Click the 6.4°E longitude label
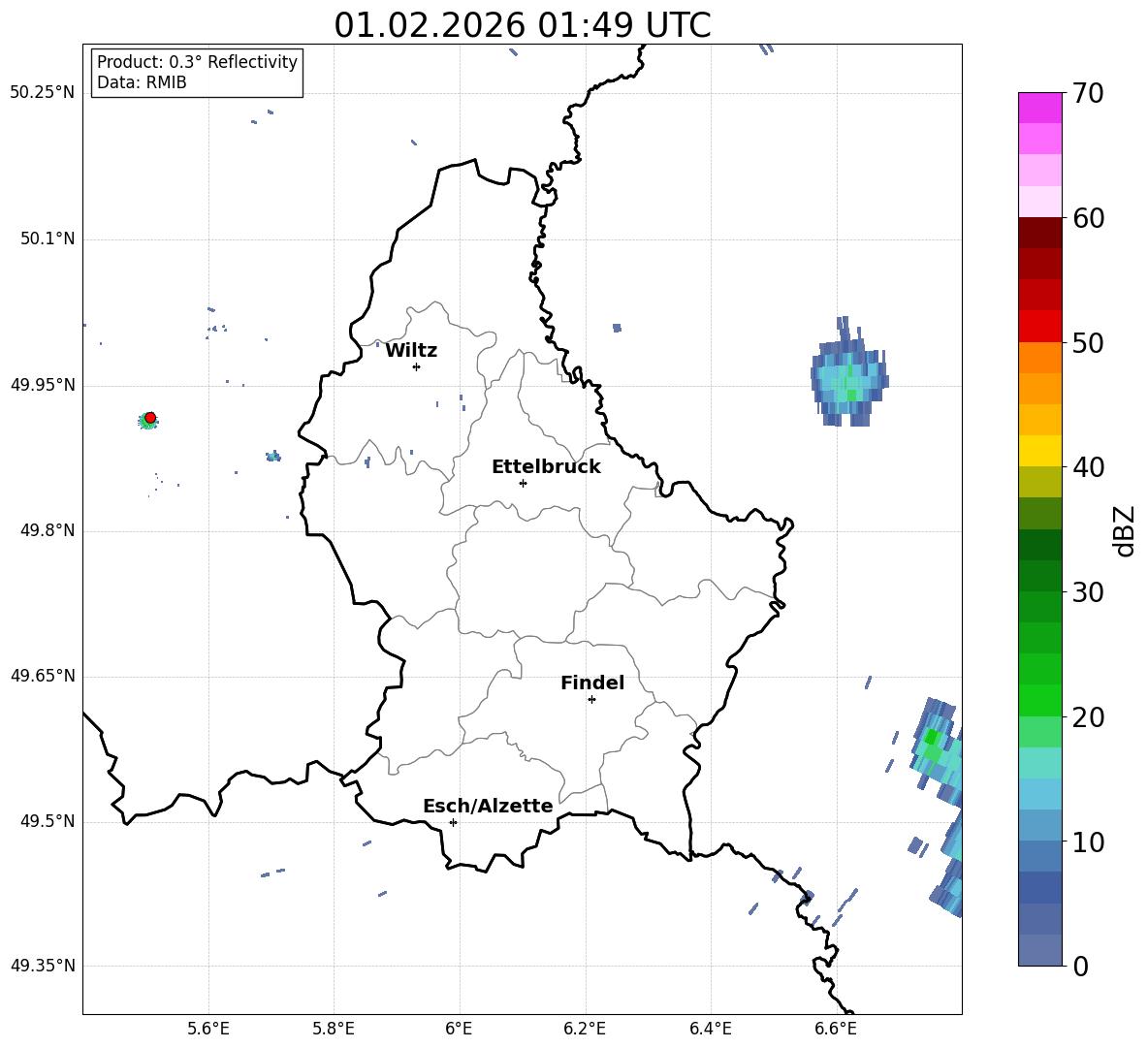 click(x=710, y=1029)
